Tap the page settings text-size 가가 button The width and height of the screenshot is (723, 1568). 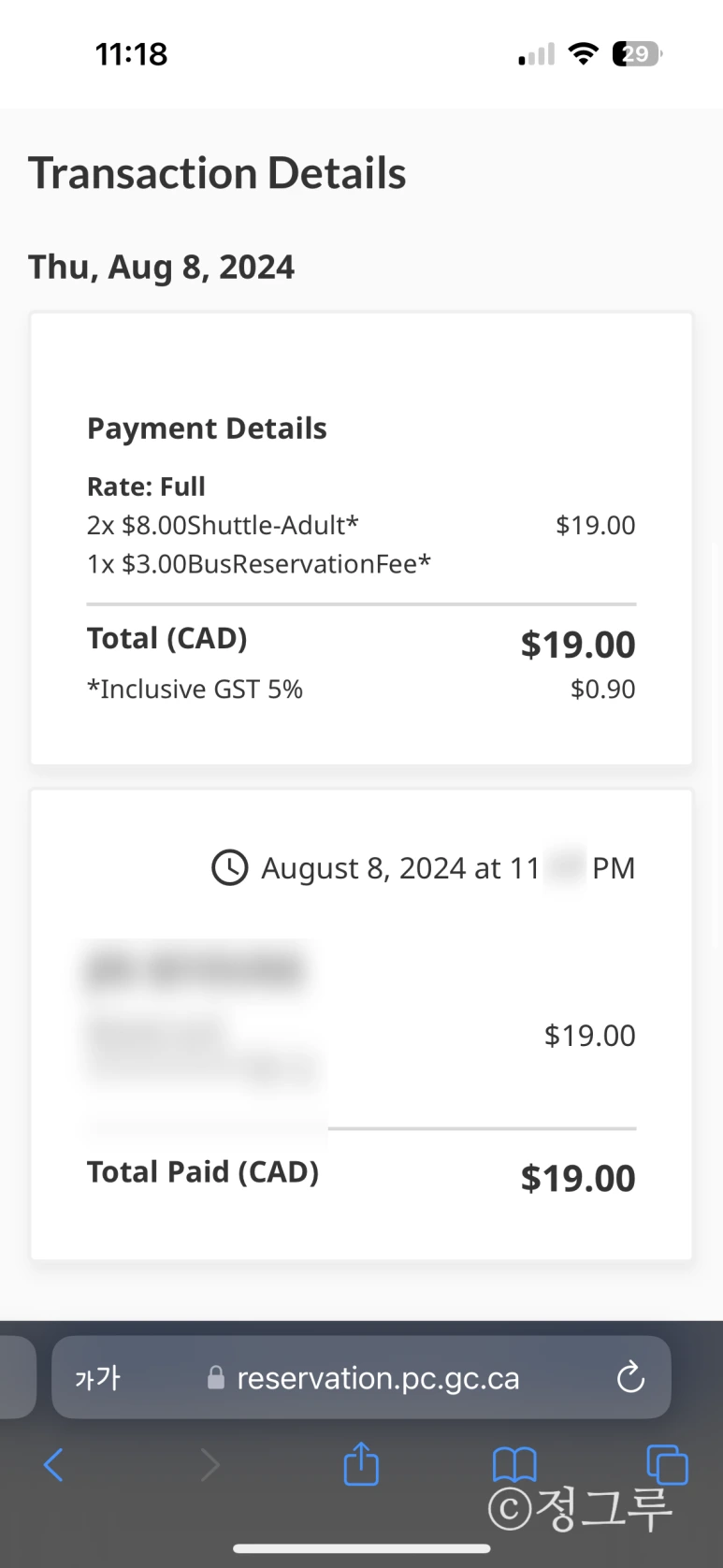[97, 1377]
